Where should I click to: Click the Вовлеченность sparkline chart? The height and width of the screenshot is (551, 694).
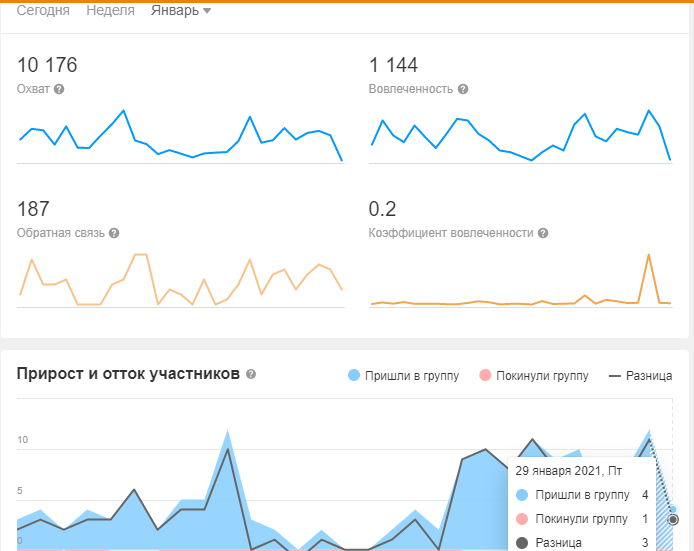point(521,136)
